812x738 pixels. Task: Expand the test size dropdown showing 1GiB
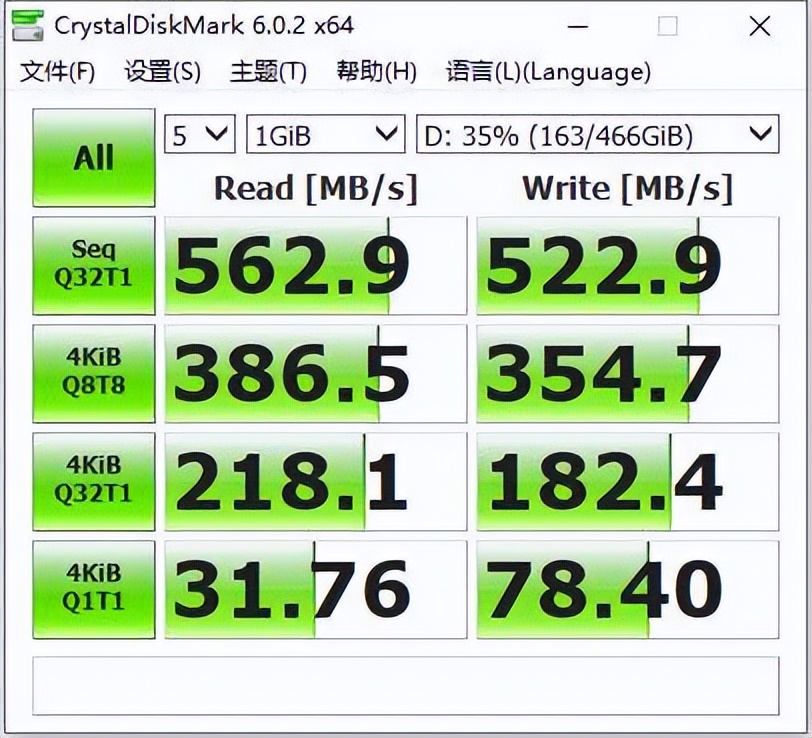coord(326,134)
